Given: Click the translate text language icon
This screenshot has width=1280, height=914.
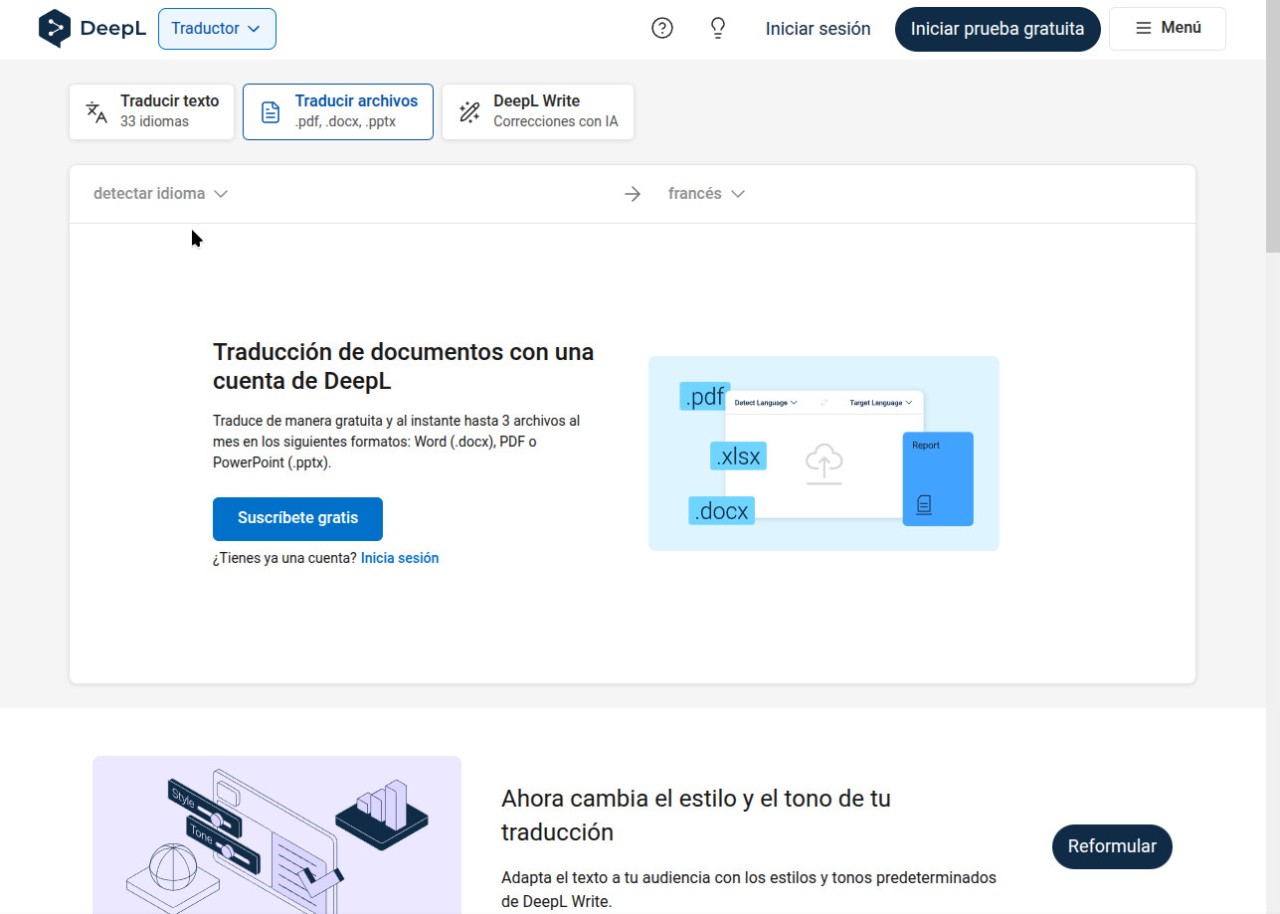Looking at the screenshot, I should click(96, 112).
